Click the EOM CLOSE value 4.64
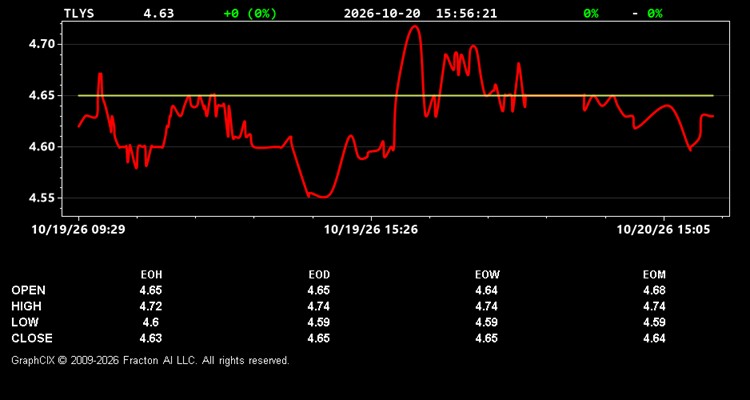This screenshot has height=400, width=750. (x=654, y=338)
